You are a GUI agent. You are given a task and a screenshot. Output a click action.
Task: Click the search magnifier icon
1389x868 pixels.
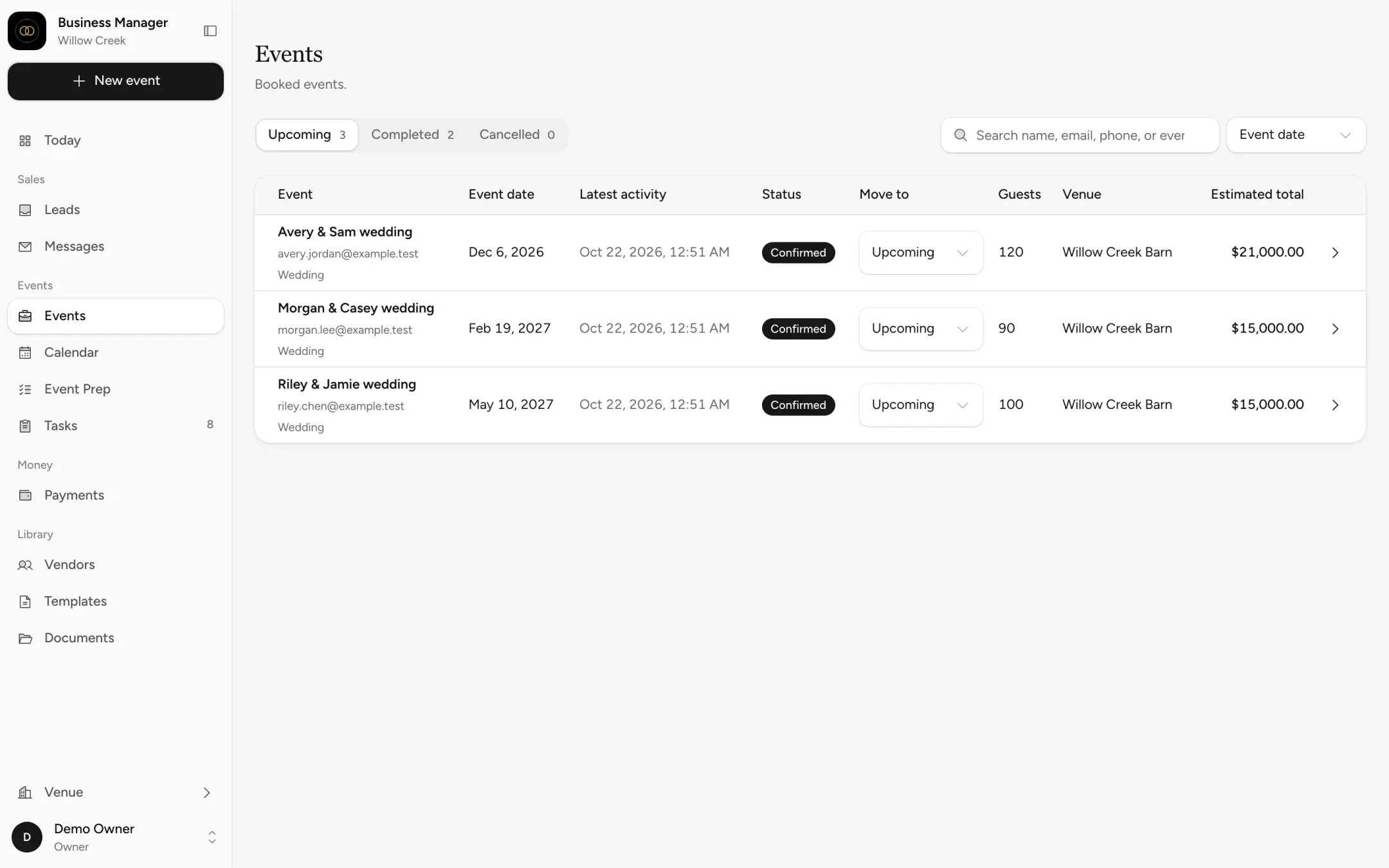click(x=961, y=135)
